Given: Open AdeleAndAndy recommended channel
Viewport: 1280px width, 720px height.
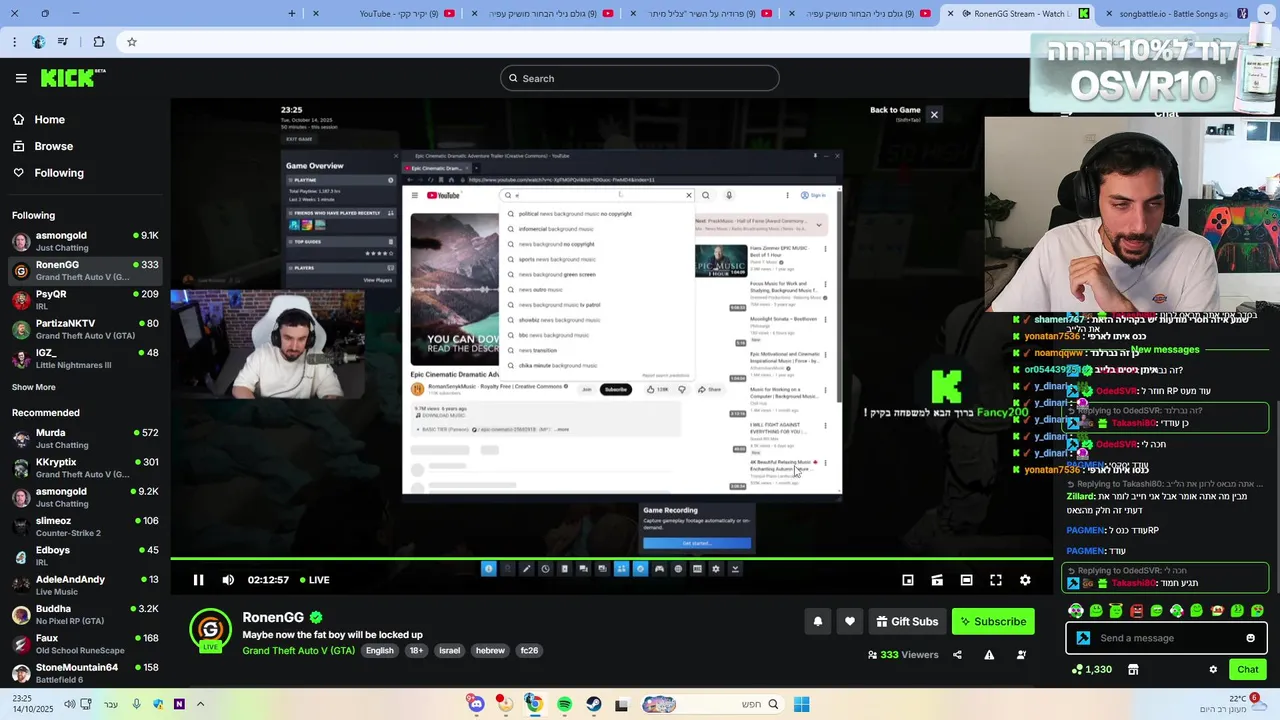Looking at the screenshot, I should pos(85,585).
